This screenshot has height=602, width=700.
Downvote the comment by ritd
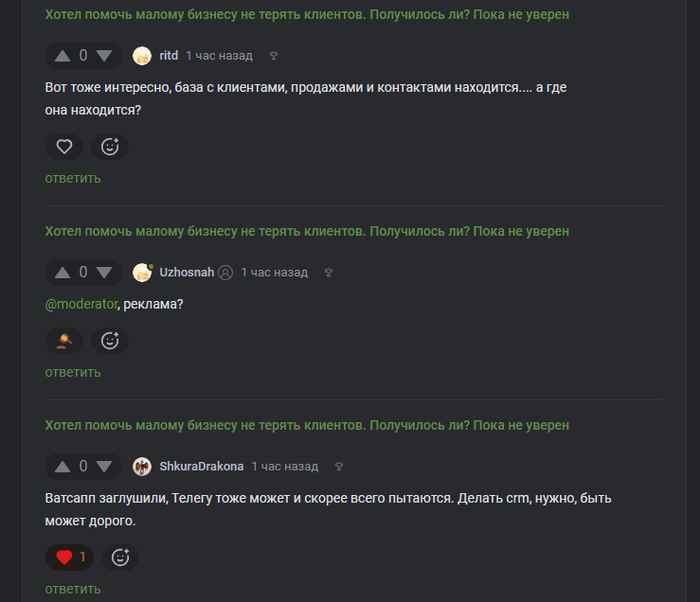[104, 56]
